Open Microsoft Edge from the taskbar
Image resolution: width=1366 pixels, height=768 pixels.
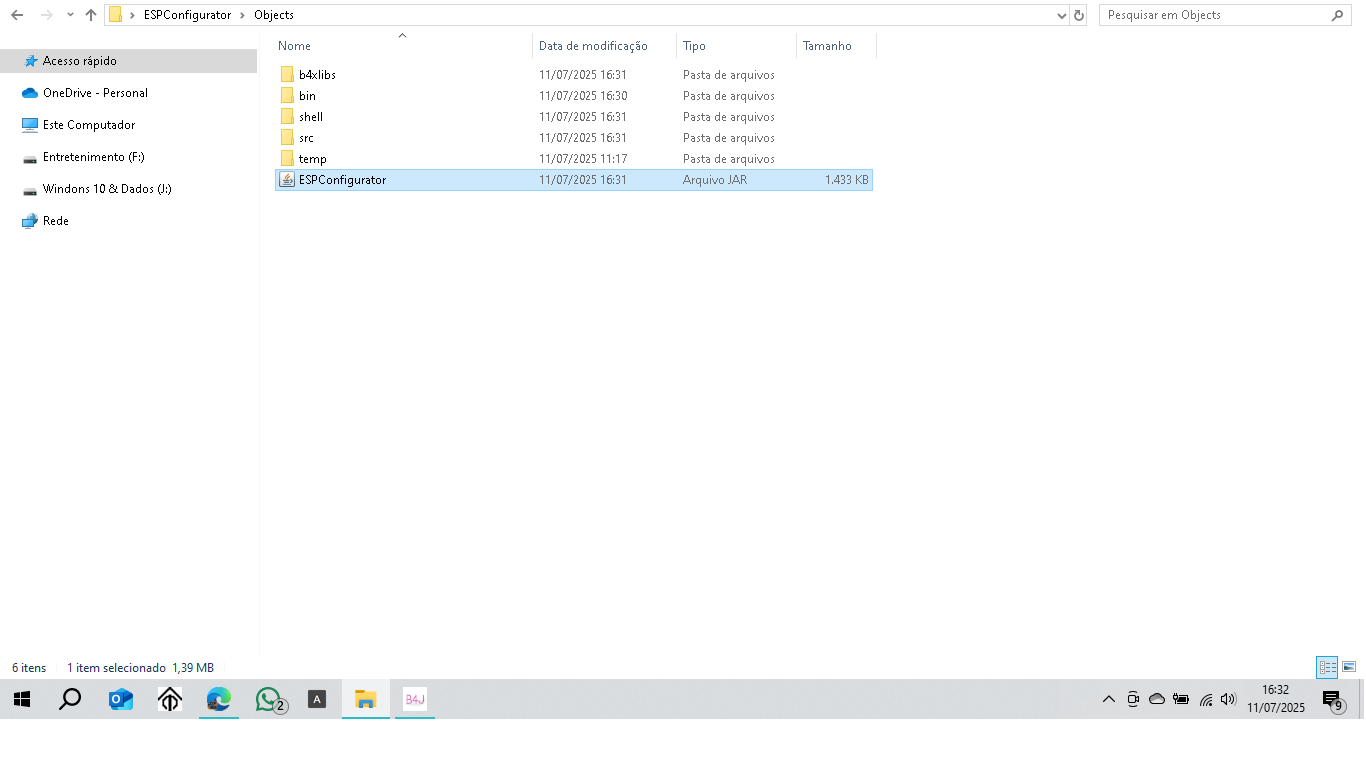click(218, 699)
